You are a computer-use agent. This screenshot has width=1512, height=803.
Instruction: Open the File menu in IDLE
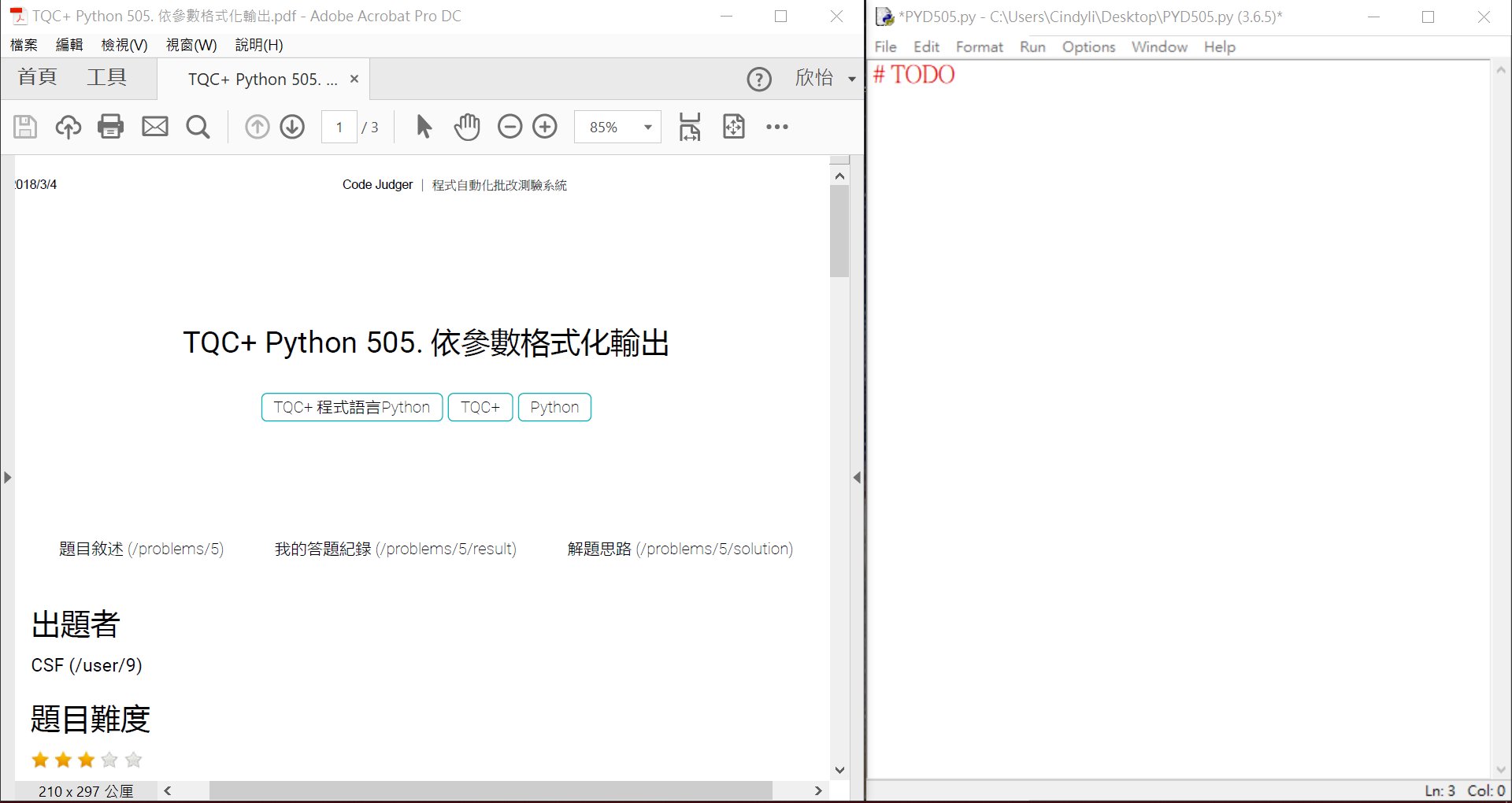(x=885, y=47)
